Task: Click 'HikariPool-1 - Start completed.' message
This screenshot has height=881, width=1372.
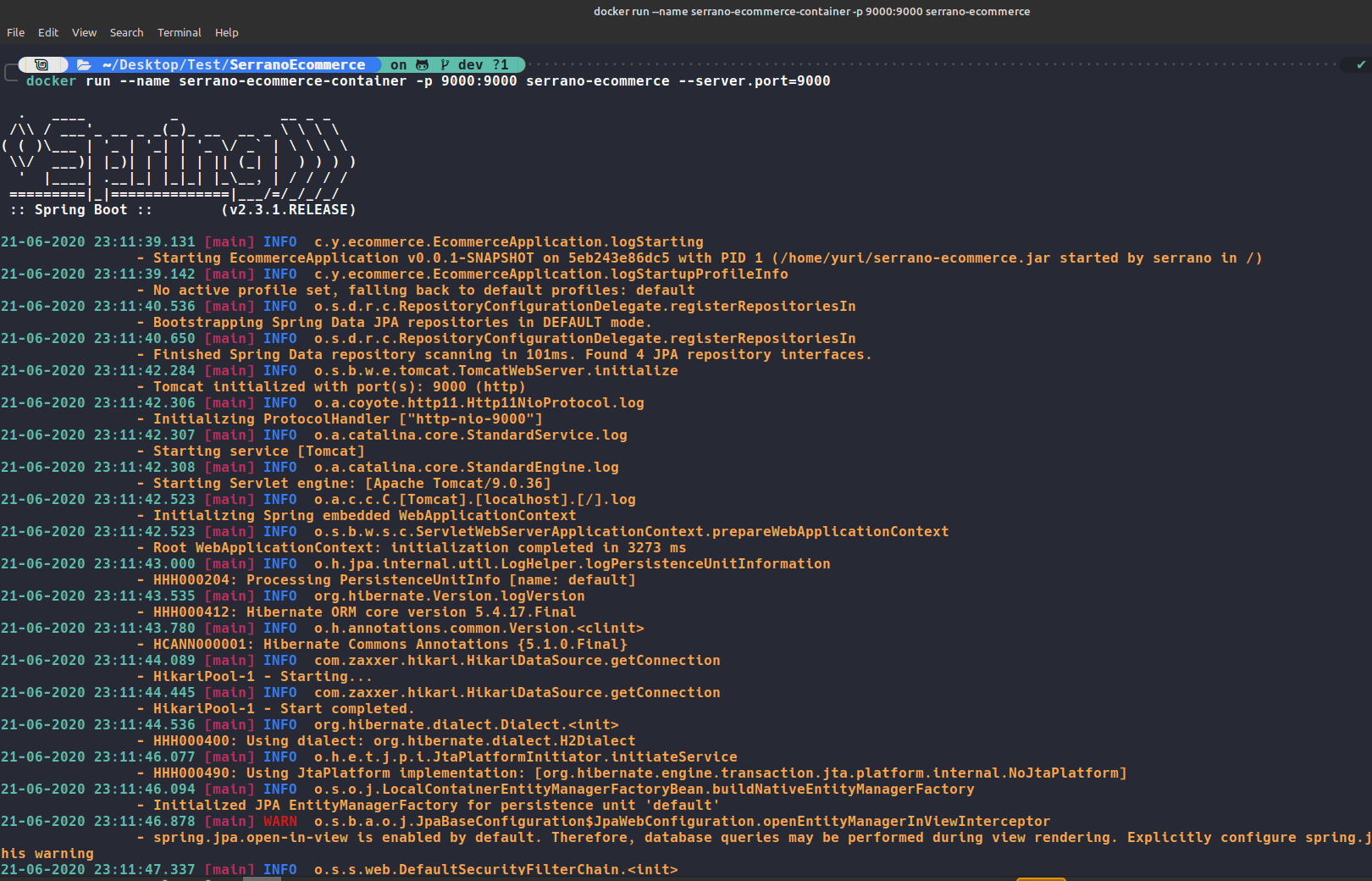Action: 285,708
